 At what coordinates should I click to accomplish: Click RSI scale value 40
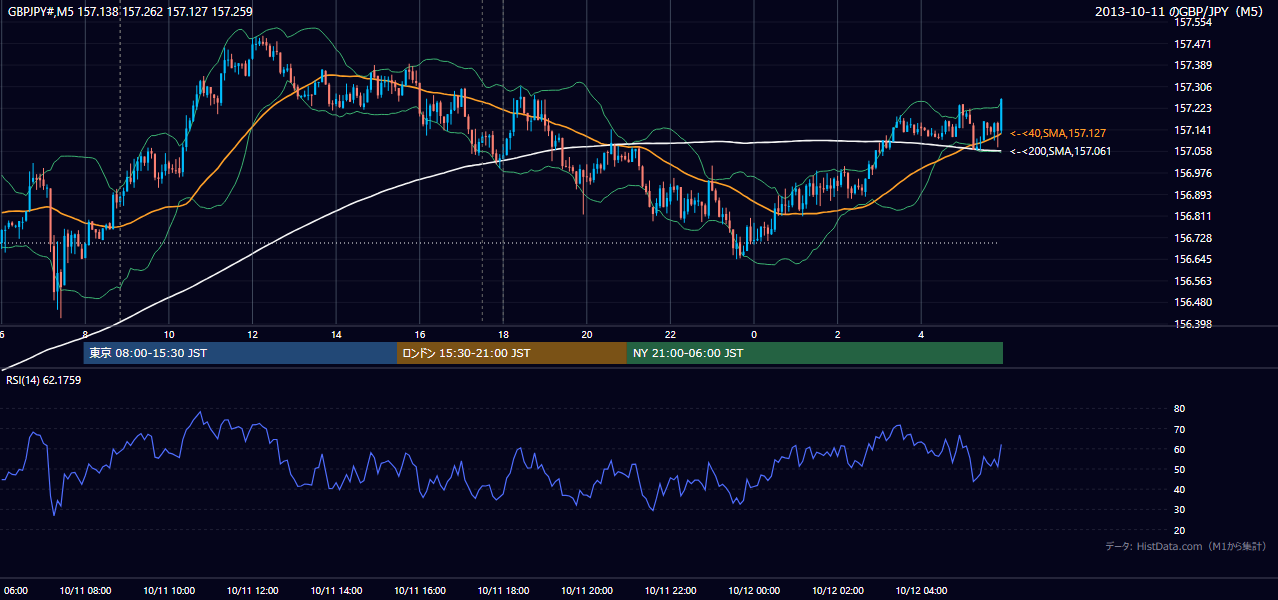pos(1179,489)
